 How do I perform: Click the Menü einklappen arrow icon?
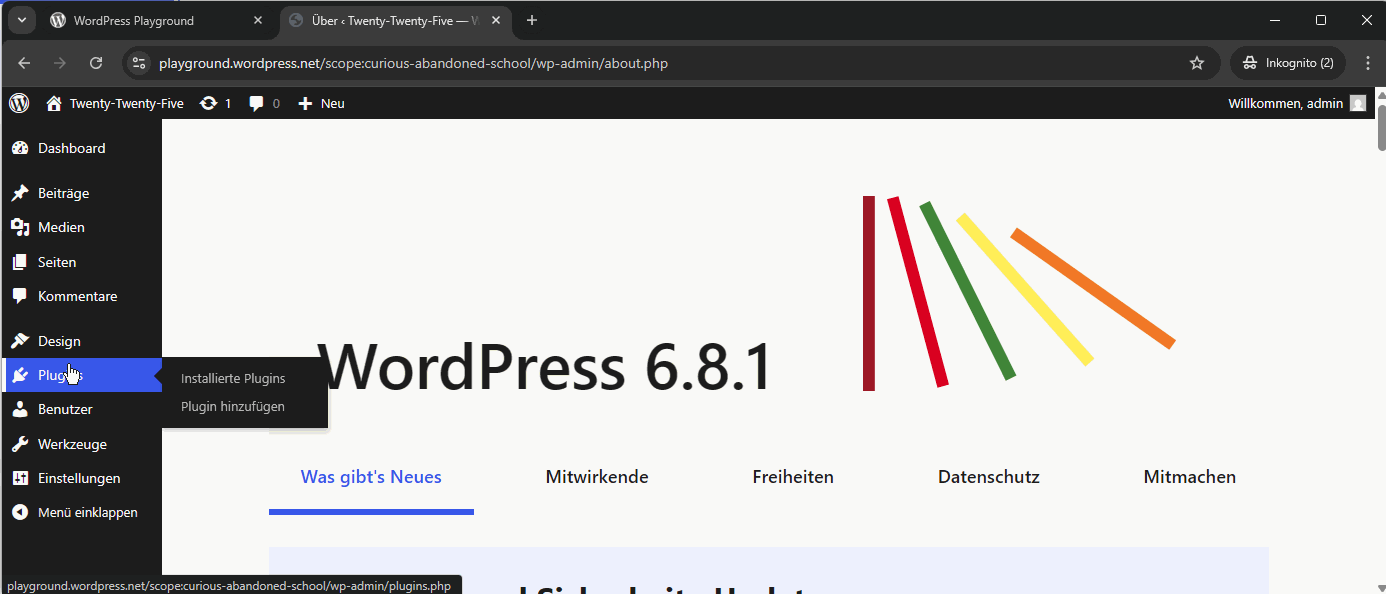20,512
